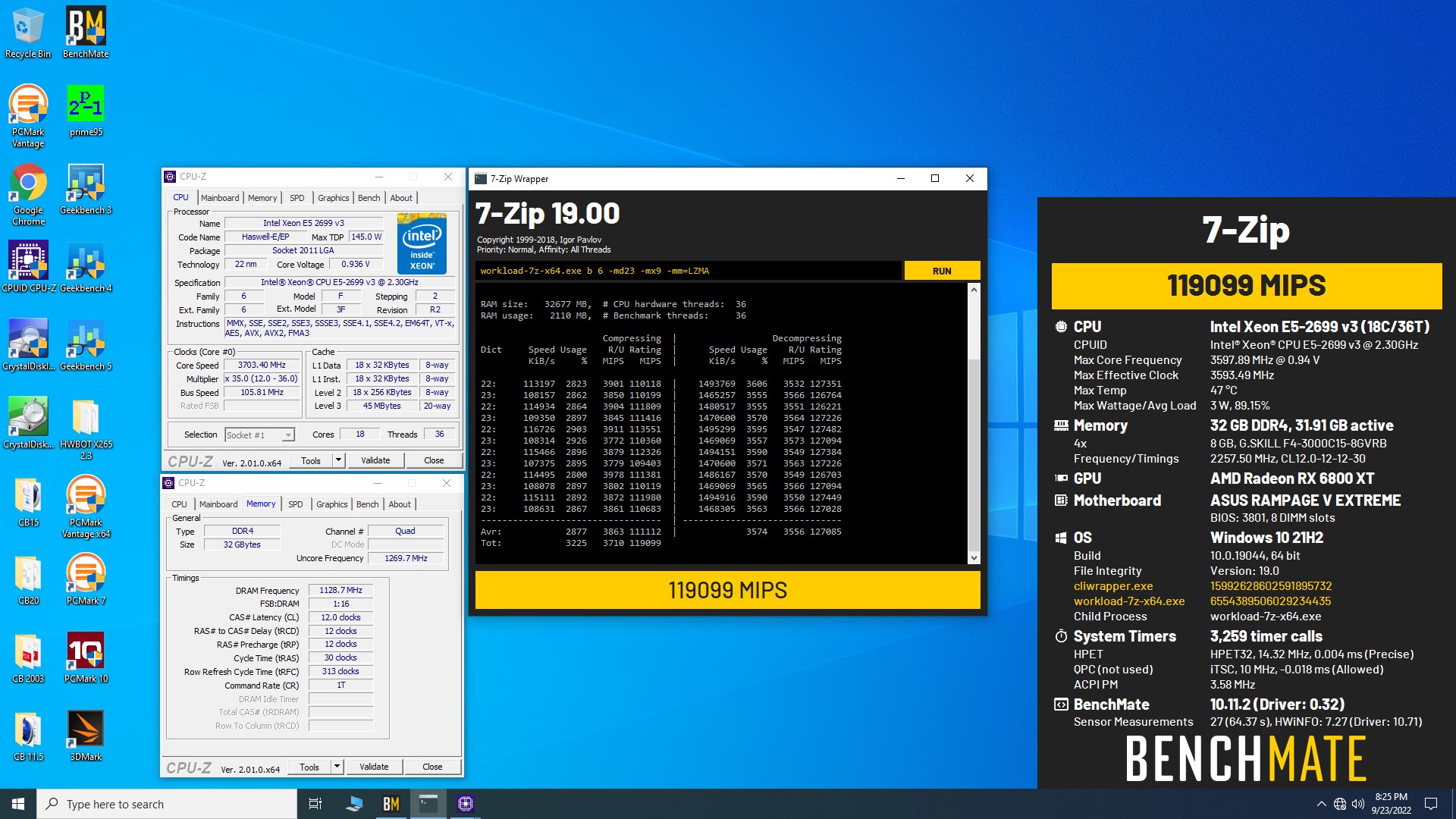
Task: Click the BenchMate taskbar icon
Action: (x=391, y=804)
